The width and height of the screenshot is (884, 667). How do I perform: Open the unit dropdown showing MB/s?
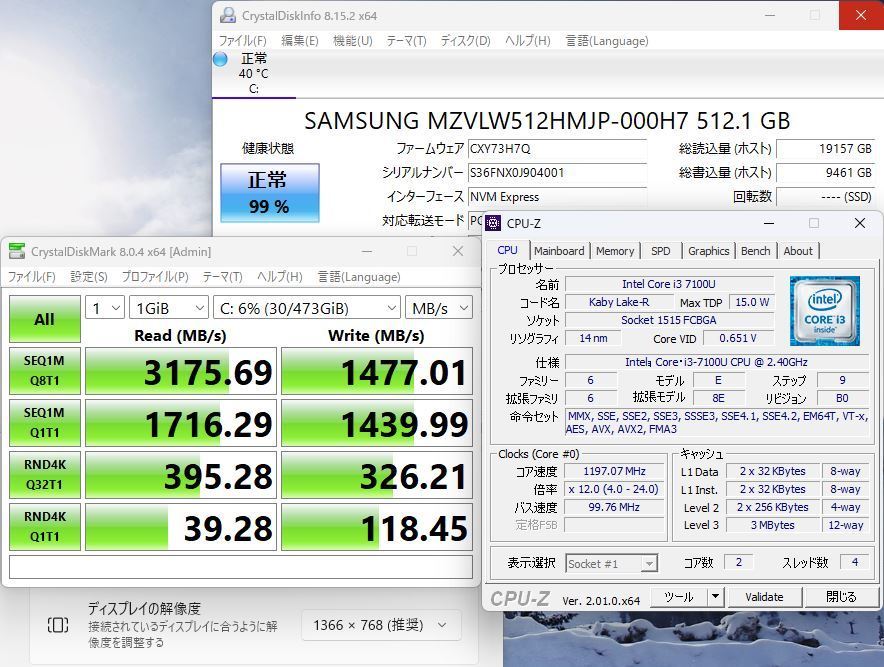[439, 308]
